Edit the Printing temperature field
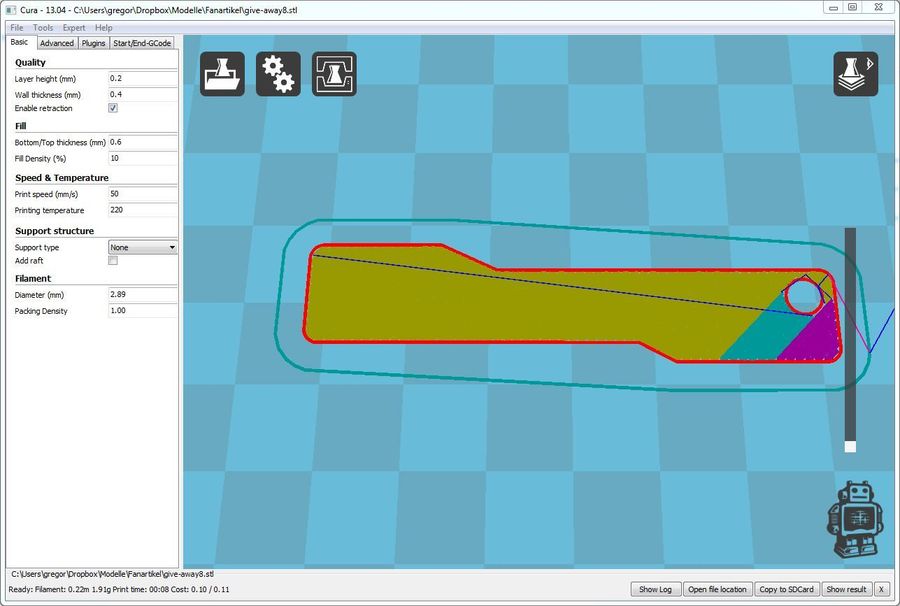This screenshot has height=606, width=900. click(x=140, y=210)
